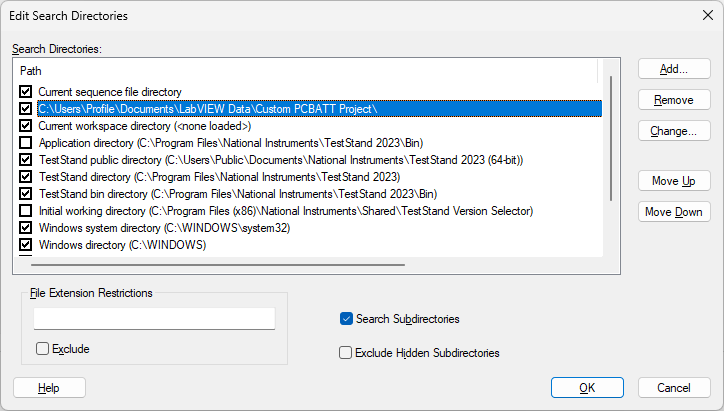Tick the Exclude extension checkbox
This screenshot has height=411, width=724.
(x=42, y=349)
